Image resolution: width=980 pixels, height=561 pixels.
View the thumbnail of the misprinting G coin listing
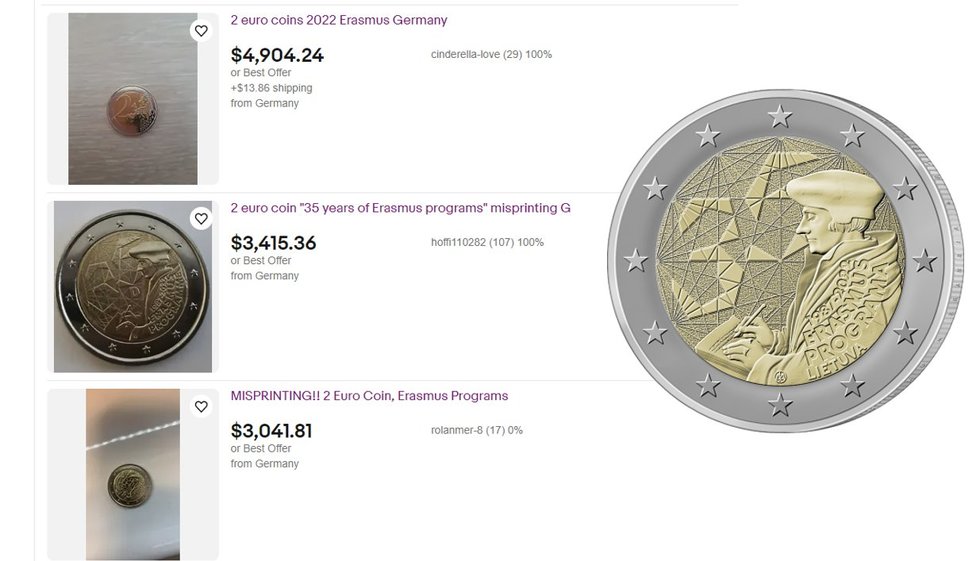[x=133, y=287]
